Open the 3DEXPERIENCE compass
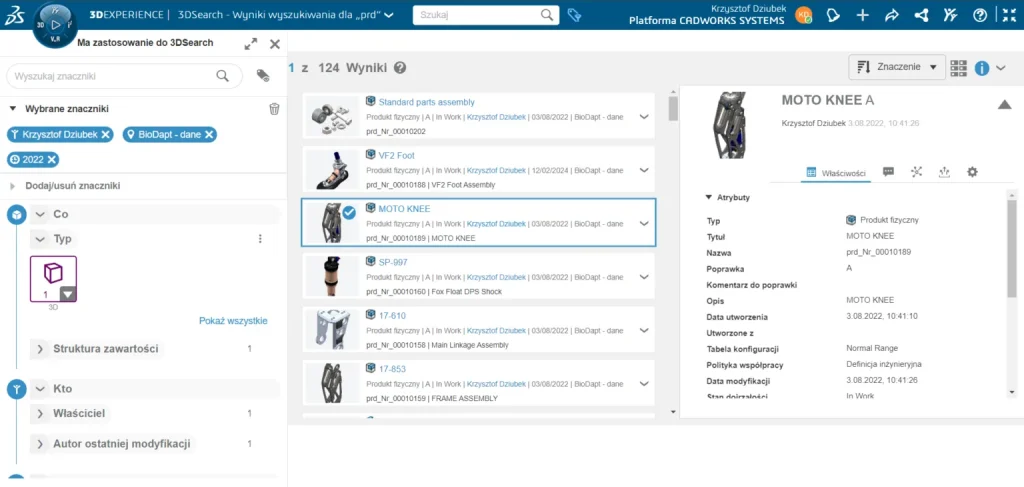This screenshot has height=487, width=1024. pos(55,24)
